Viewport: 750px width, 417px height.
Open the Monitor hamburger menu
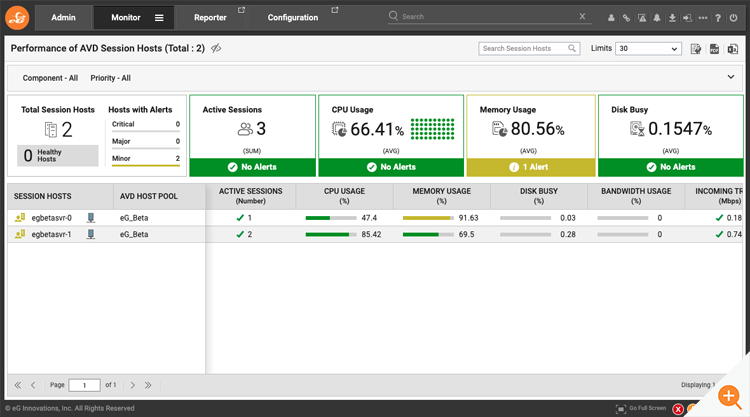(159, 18)
